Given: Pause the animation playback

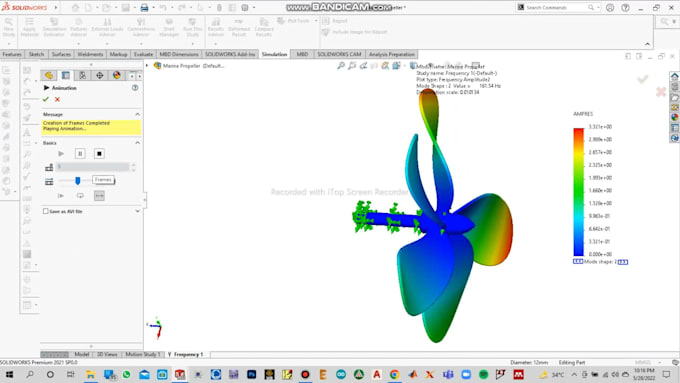Looking at the screenshot, I should 80,154.
